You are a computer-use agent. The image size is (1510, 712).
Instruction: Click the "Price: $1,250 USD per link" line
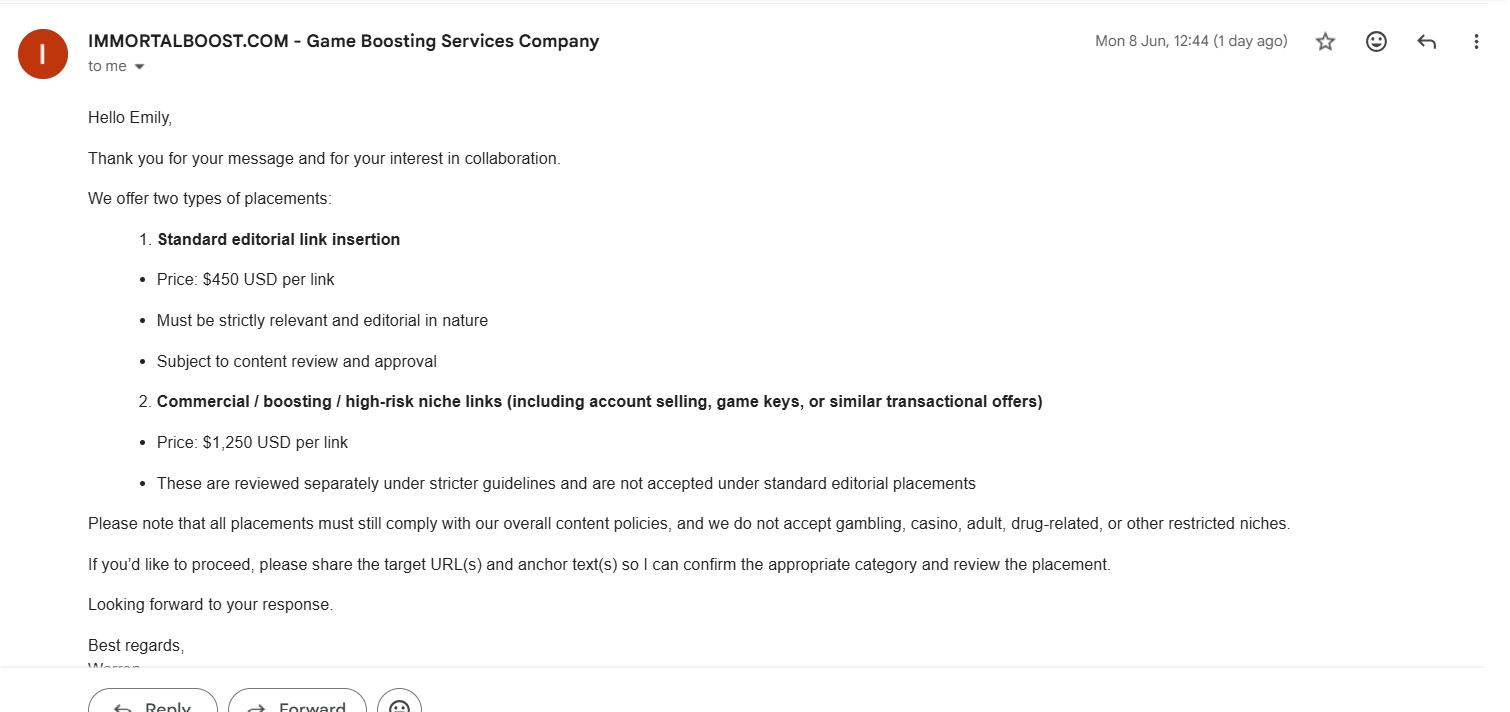tap(253, 443)
